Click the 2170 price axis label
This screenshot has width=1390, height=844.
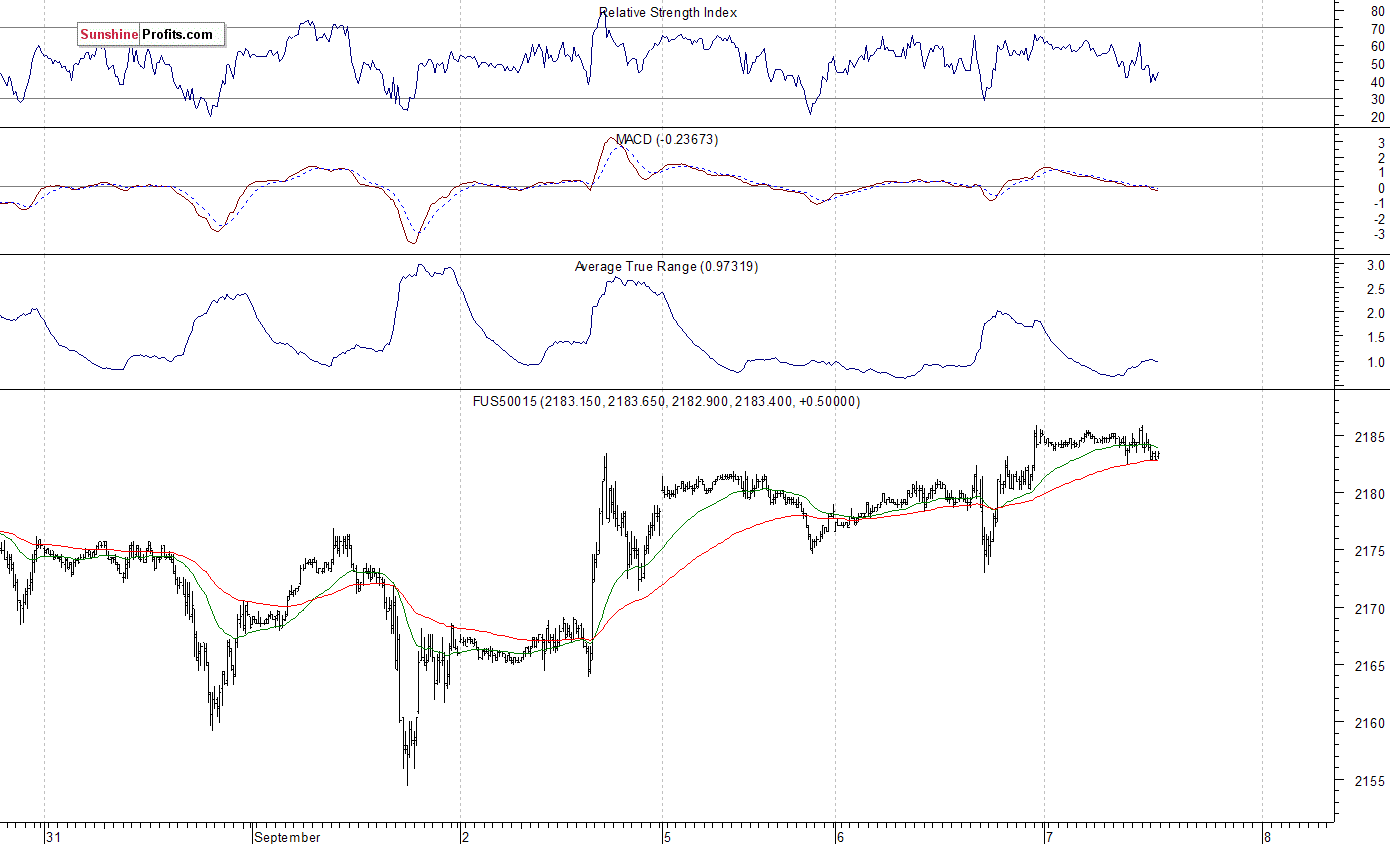[1372, 609]
